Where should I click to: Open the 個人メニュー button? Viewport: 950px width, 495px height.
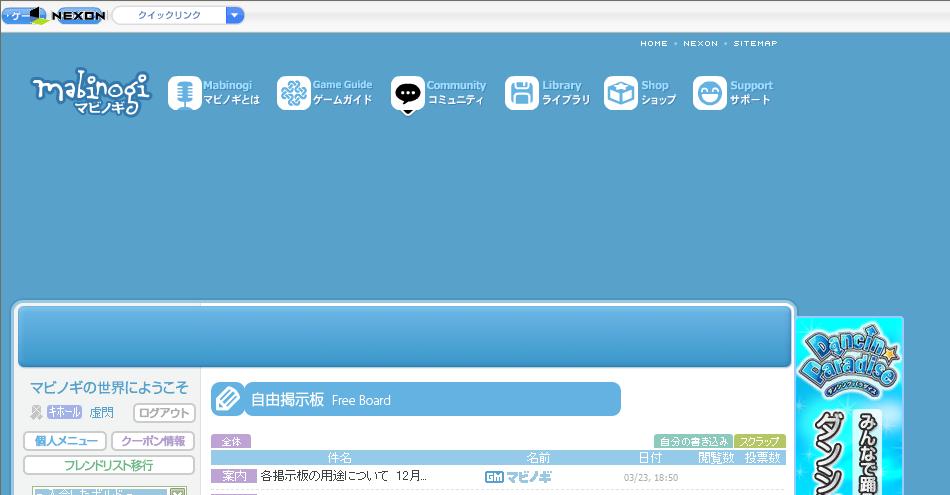(65, 441)
